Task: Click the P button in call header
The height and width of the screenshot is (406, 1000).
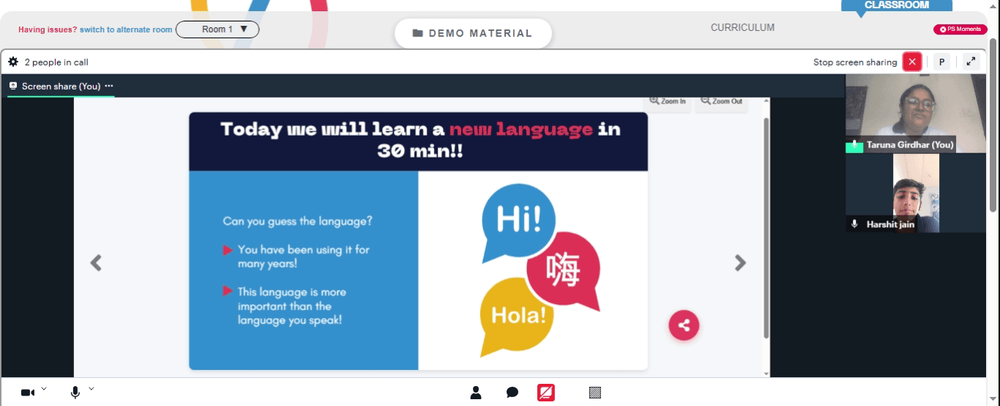Action: pos(941,62)
